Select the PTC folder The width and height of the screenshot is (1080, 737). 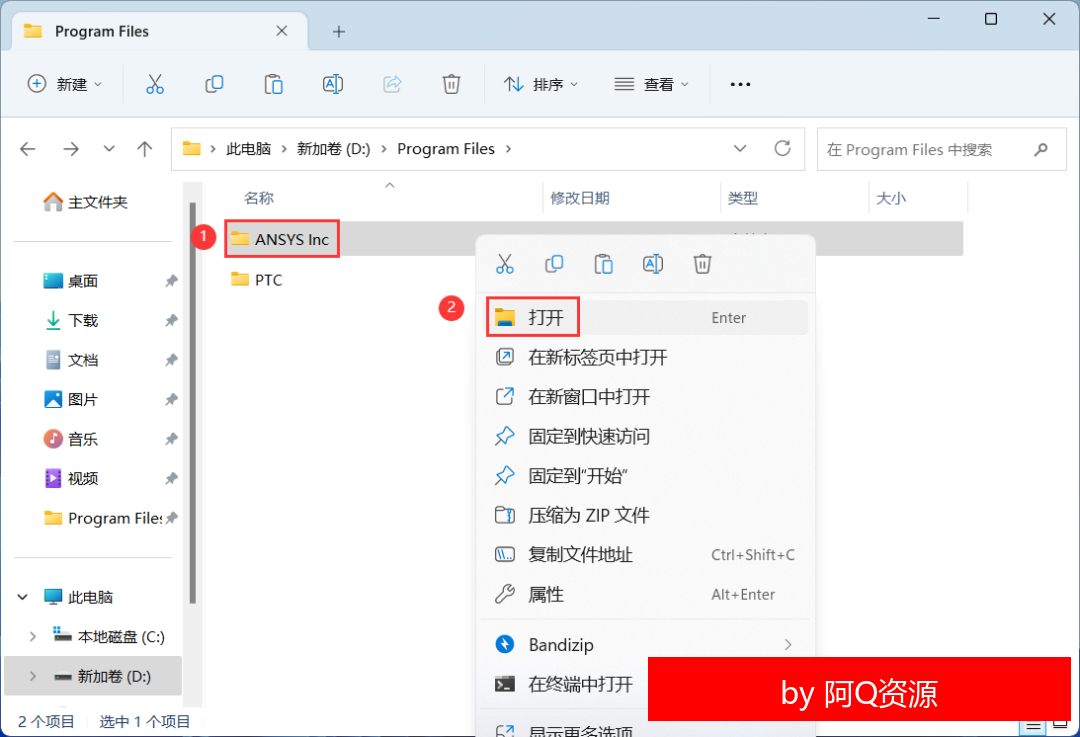click(x=268, y=280)
